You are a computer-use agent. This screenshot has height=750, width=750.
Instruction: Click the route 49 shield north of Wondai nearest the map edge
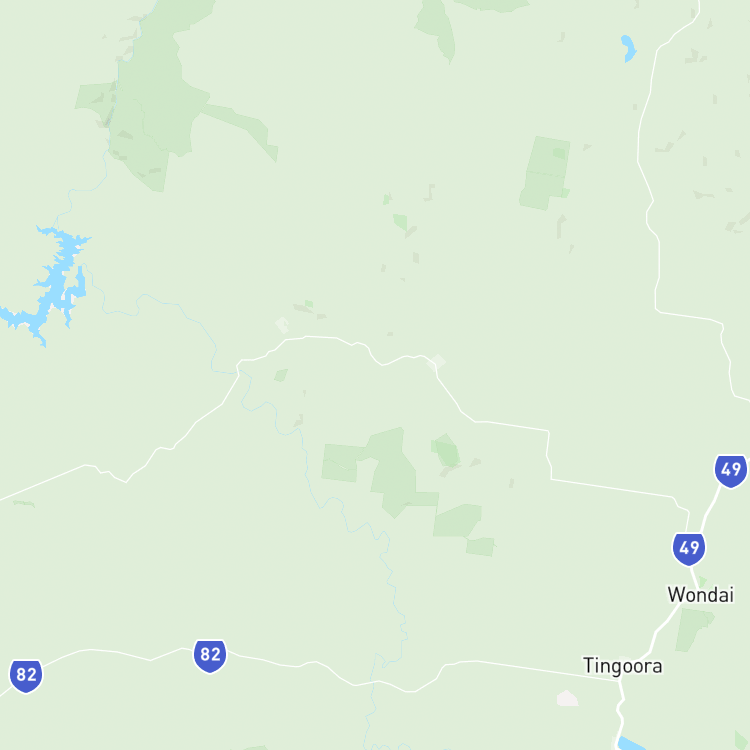pyautogui.click(x=731, y=471)
